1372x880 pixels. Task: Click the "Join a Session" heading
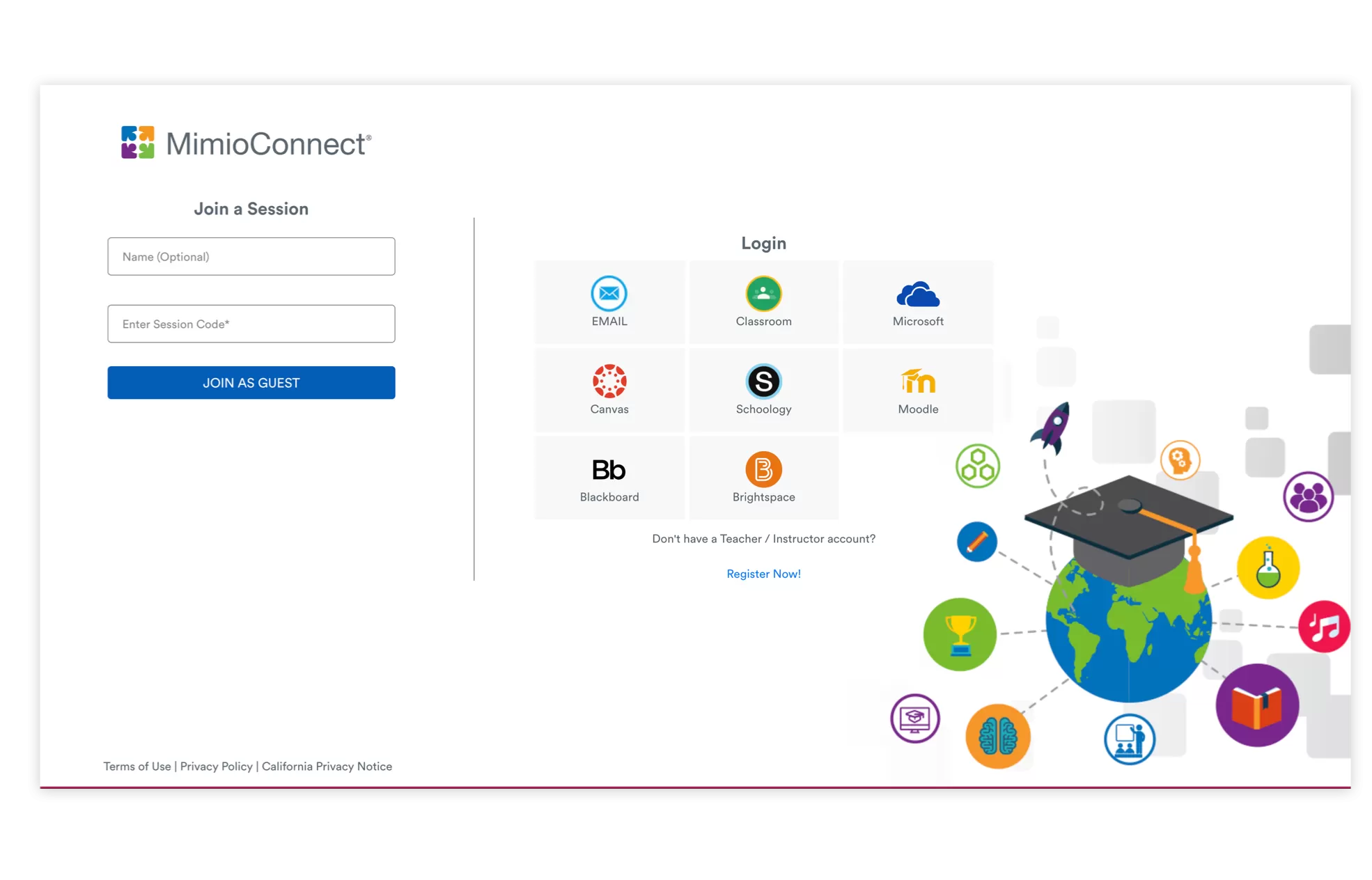251,209
